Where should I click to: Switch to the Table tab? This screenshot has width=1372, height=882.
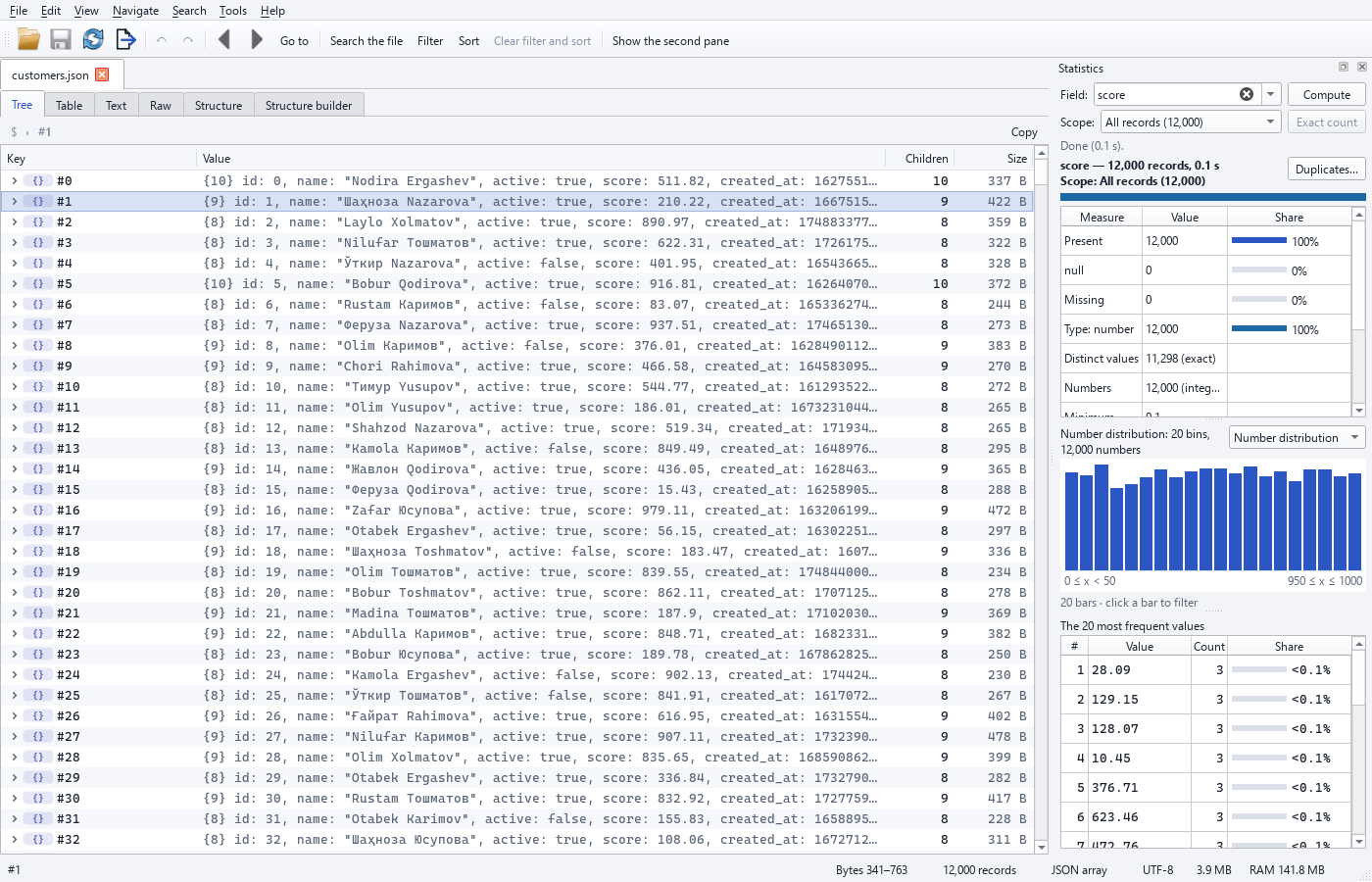click(x=69, y=105)
